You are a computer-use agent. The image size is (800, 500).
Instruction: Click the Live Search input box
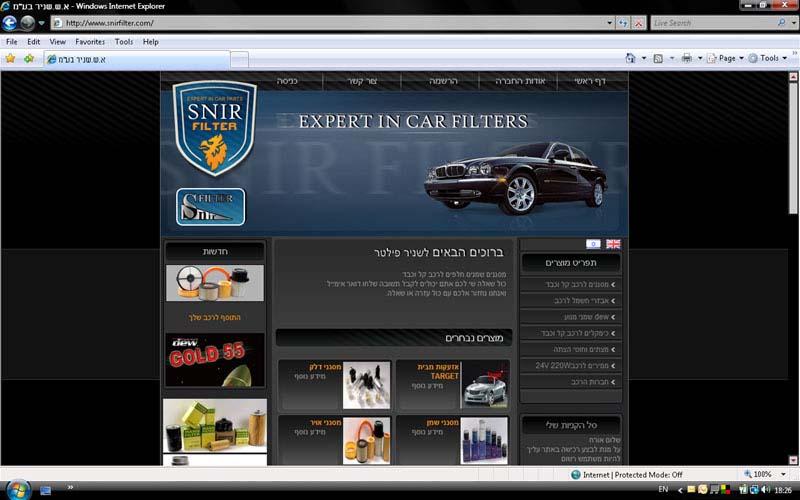pyautogui.click(x=713, y=23)
